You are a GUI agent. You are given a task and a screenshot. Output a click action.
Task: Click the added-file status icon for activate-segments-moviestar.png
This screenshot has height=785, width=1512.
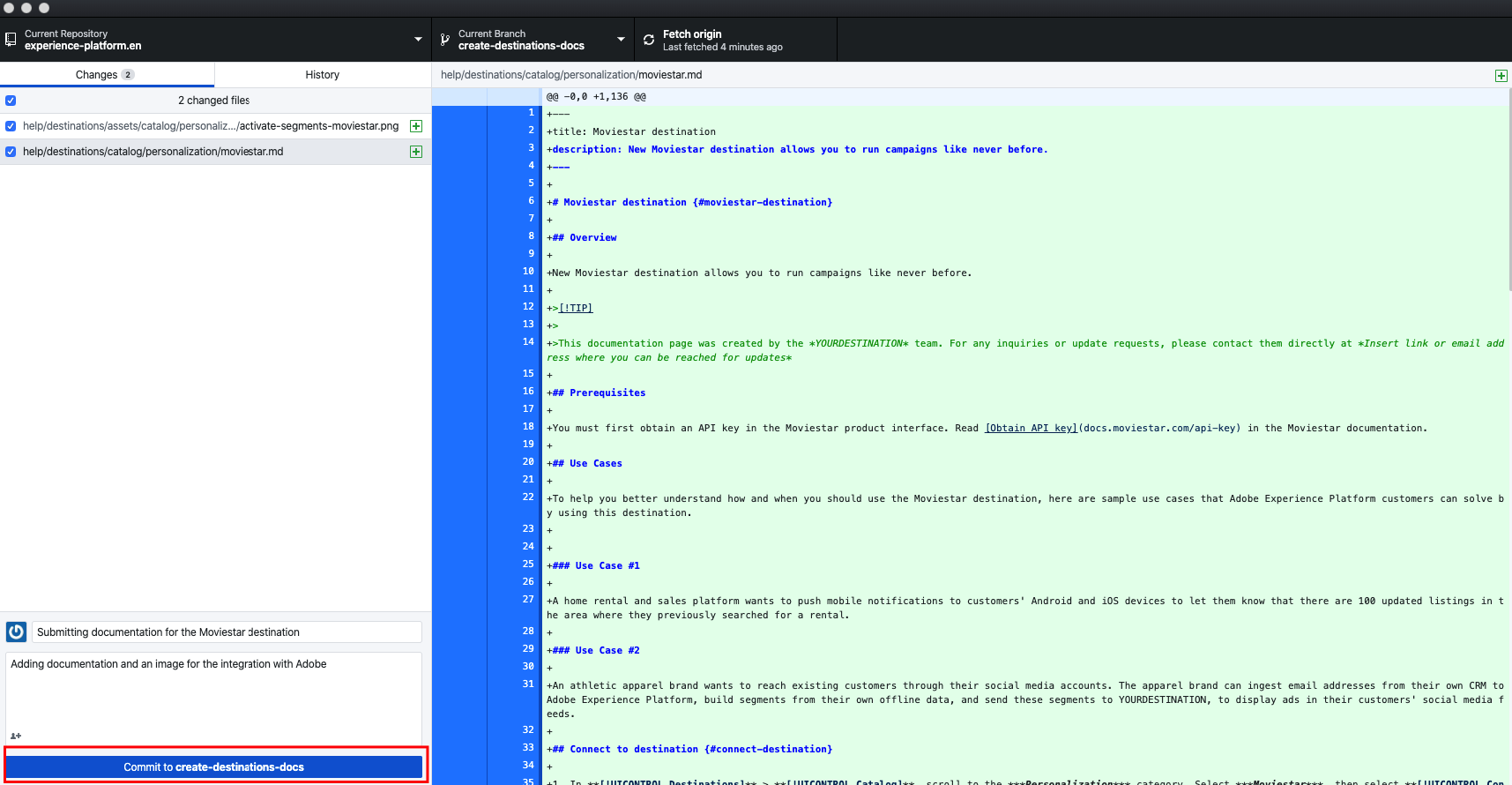[x=416, y=126]
